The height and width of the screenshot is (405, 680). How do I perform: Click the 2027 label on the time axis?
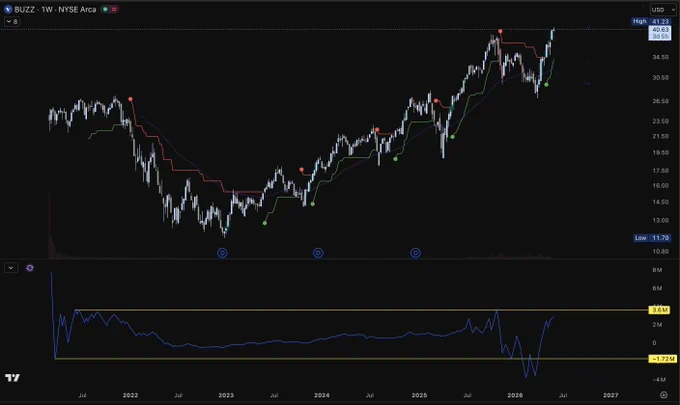pyautogui.click(x=611, y=395)
